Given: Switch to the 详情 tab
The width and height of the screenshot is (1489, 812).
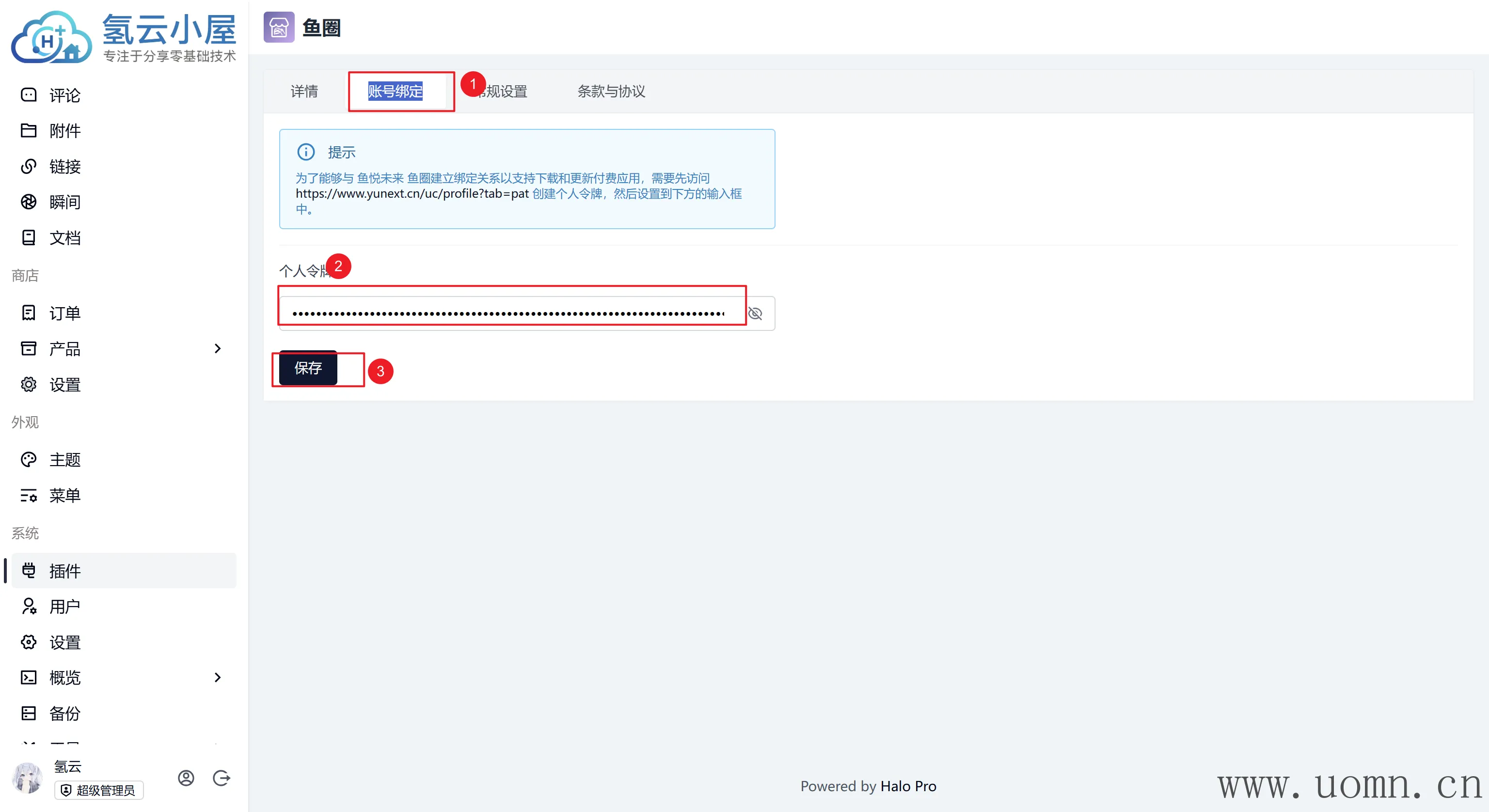Looking at the screenshot, I should point(304,91).
